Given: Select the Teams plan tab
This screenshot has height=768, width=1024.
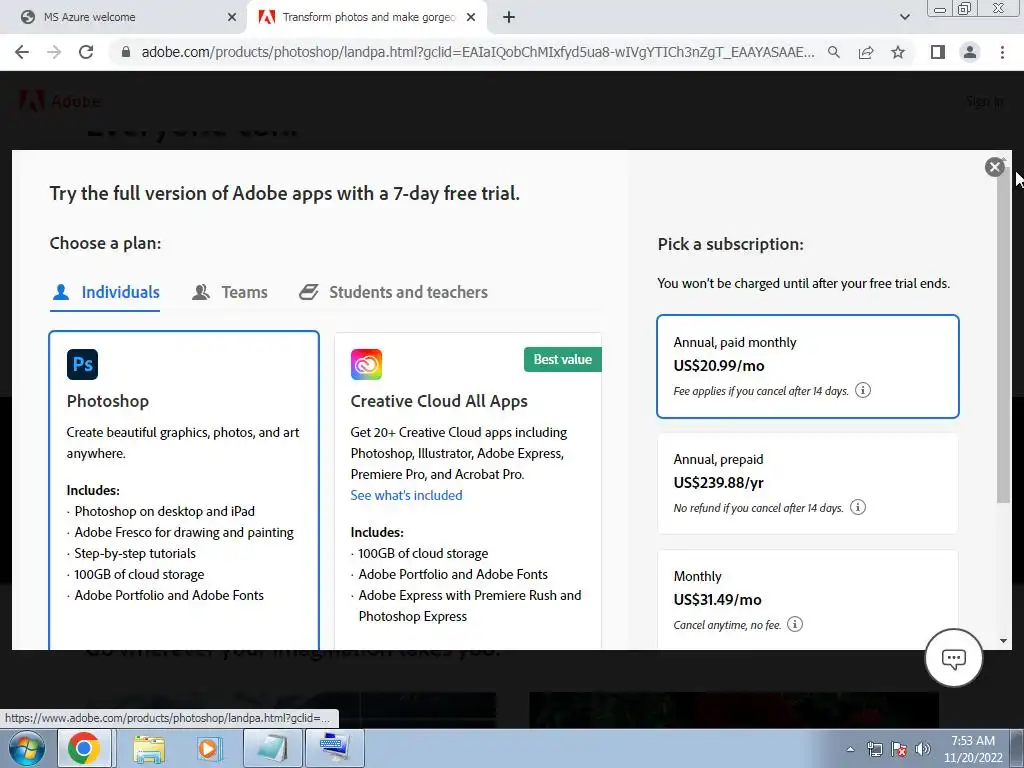Looking at the screenshot, I should (229, 293).
